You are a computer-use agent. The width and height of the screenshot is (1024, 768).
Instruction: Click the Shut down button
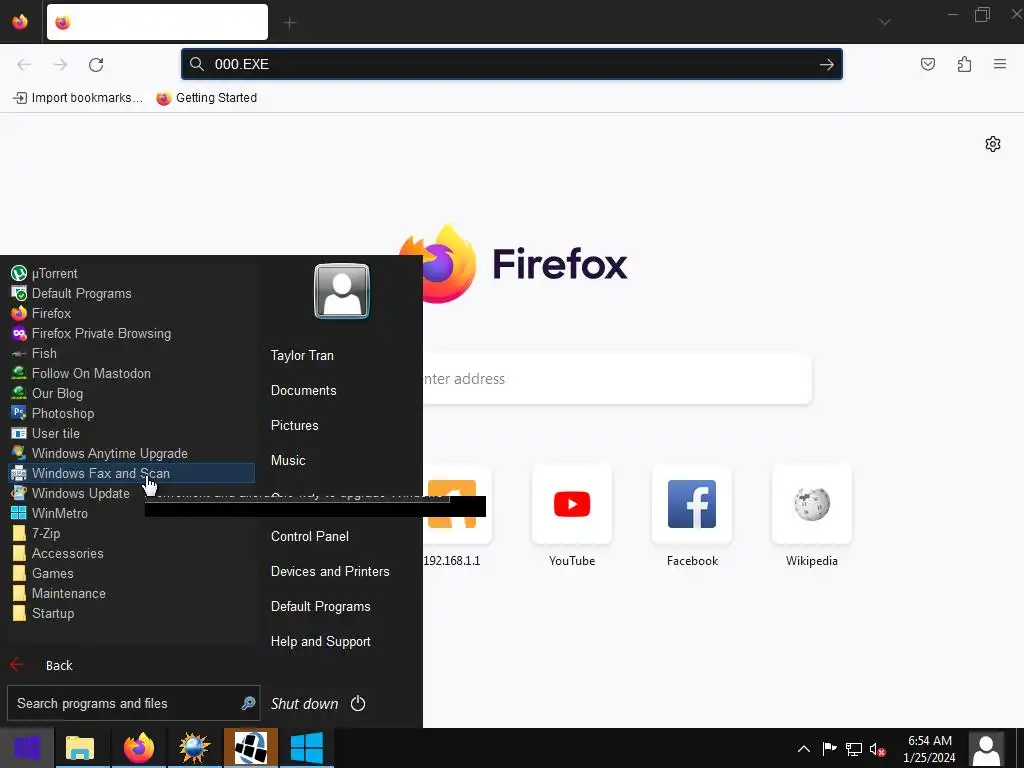pos(304,704)
